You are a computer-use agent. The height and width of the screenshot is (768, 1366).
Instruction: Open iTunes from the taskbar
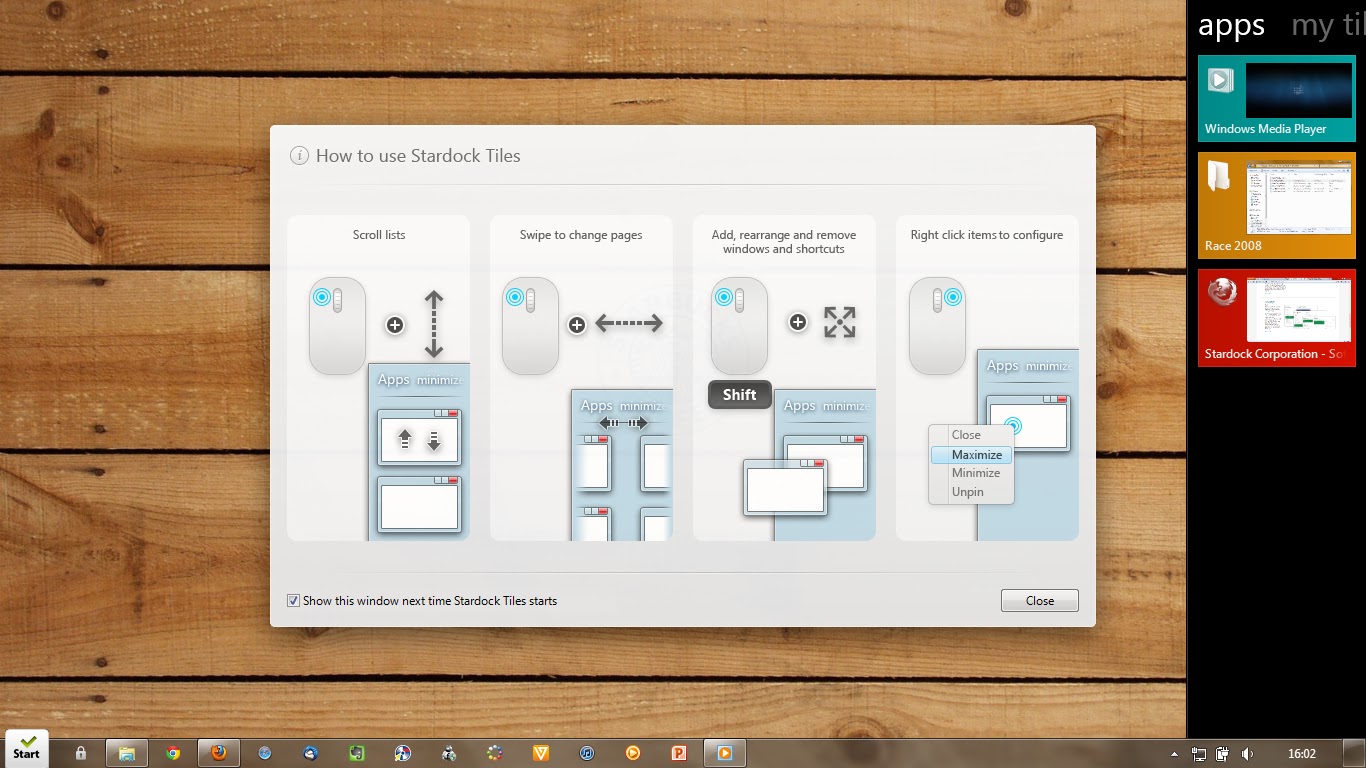click(587, 752)
